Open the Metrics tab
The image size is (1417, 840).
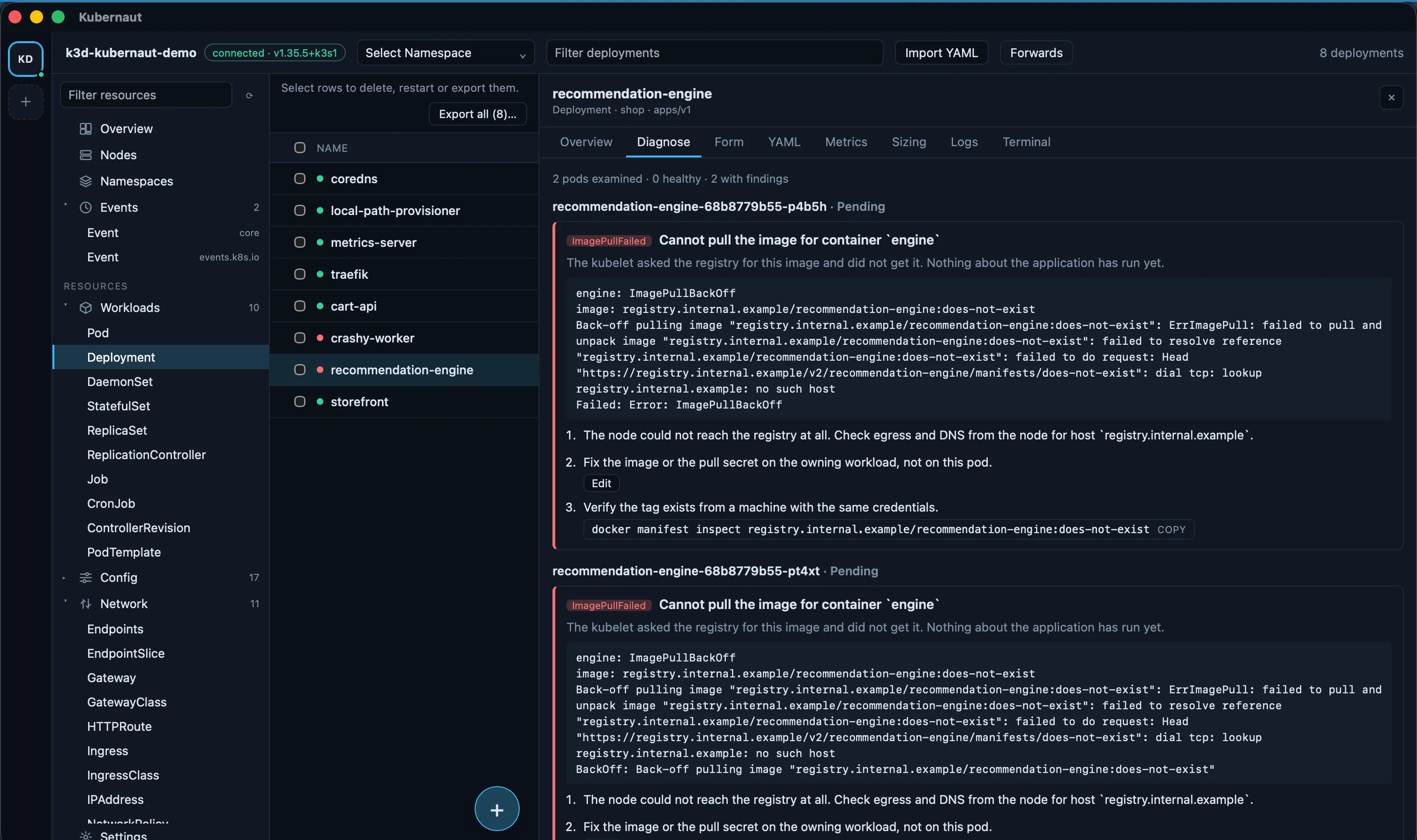(x=846, y=142)
